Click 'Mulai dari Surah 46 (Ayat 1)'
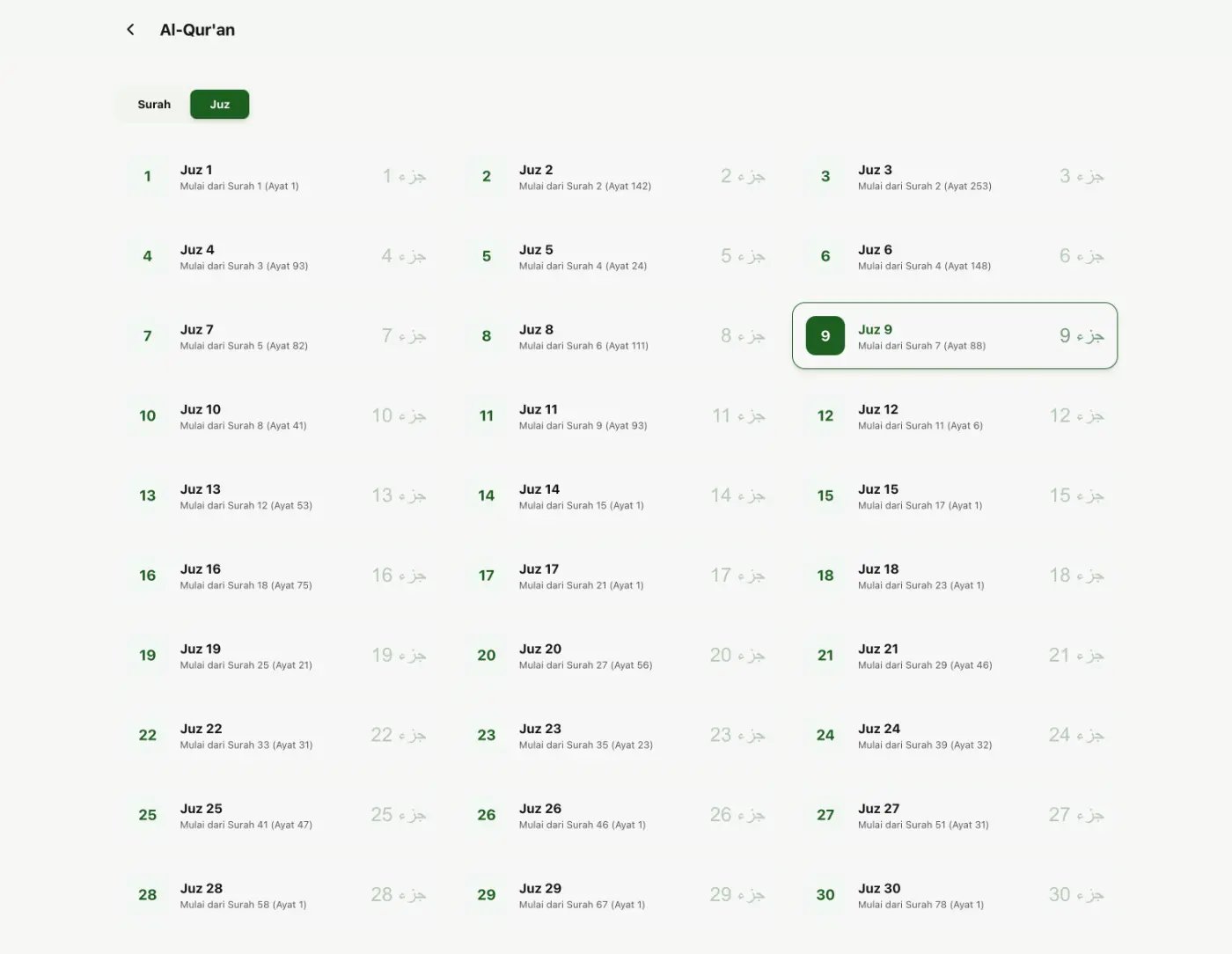 point(583,826)
